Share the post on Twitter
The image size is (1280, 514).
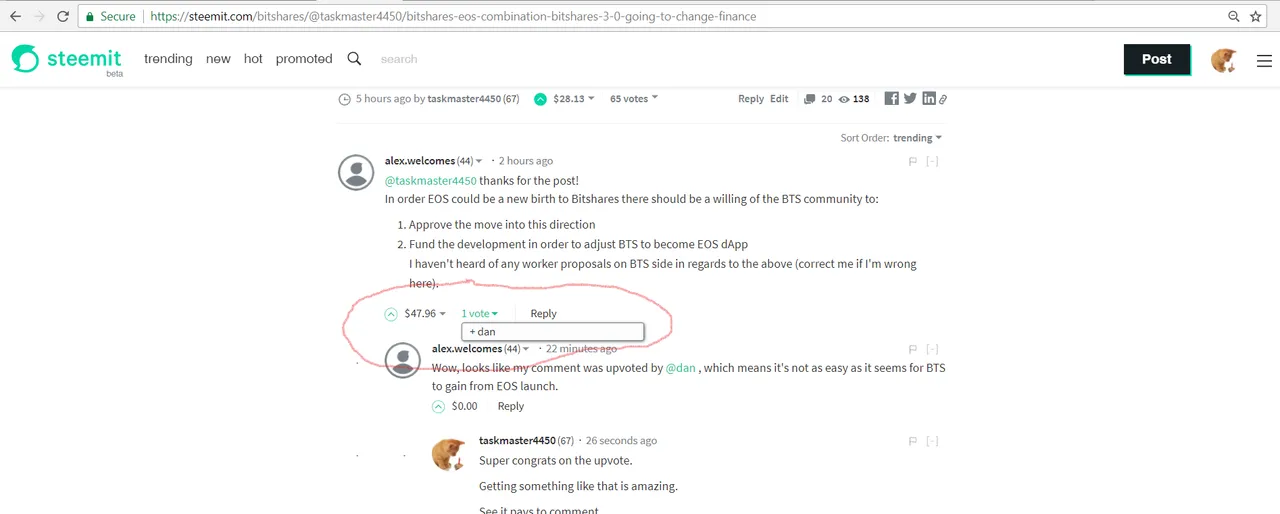coord(910,98)
